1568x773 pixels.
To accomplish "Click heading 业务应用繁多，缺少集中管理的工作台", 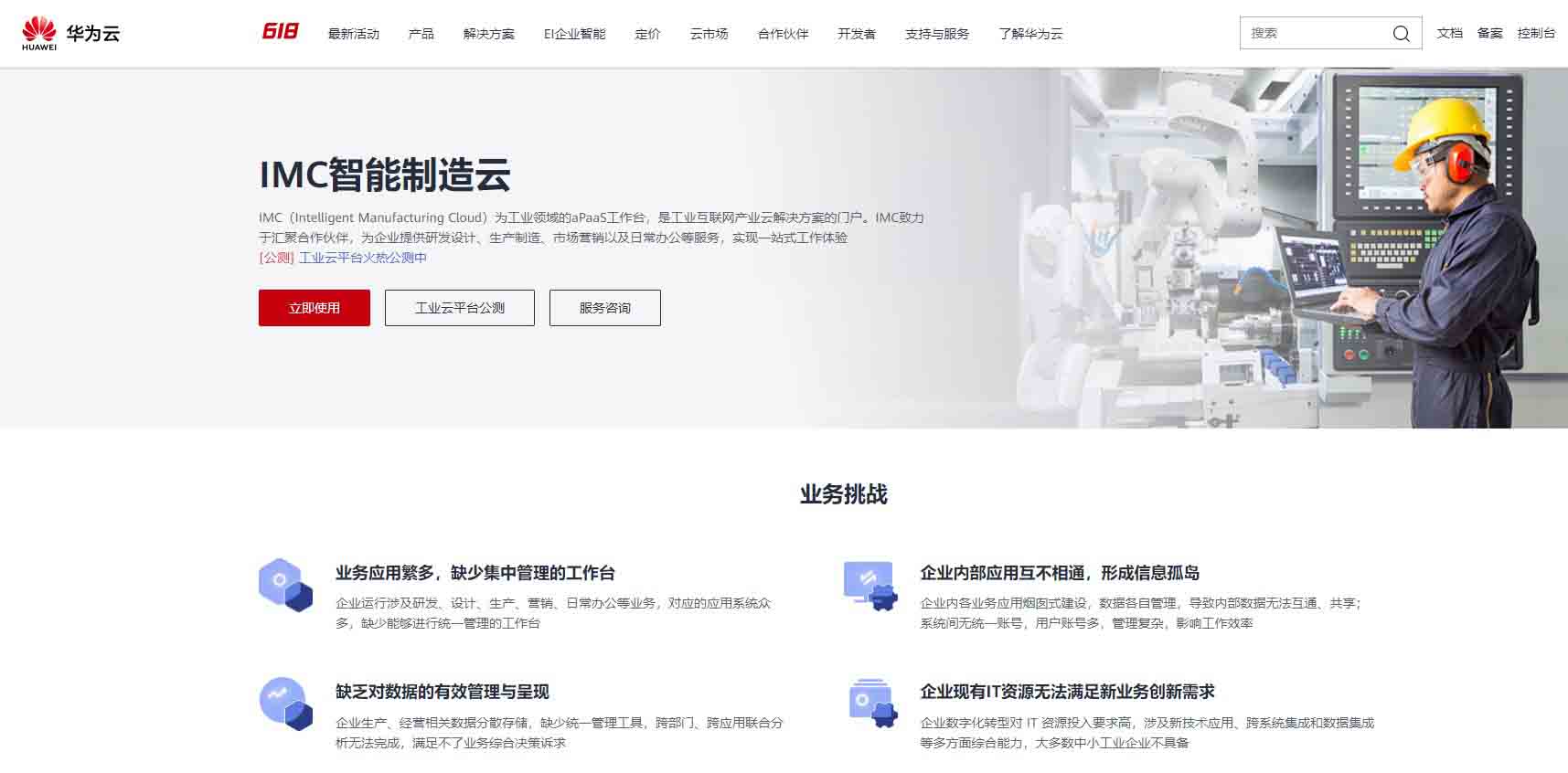I will [475, 573].
